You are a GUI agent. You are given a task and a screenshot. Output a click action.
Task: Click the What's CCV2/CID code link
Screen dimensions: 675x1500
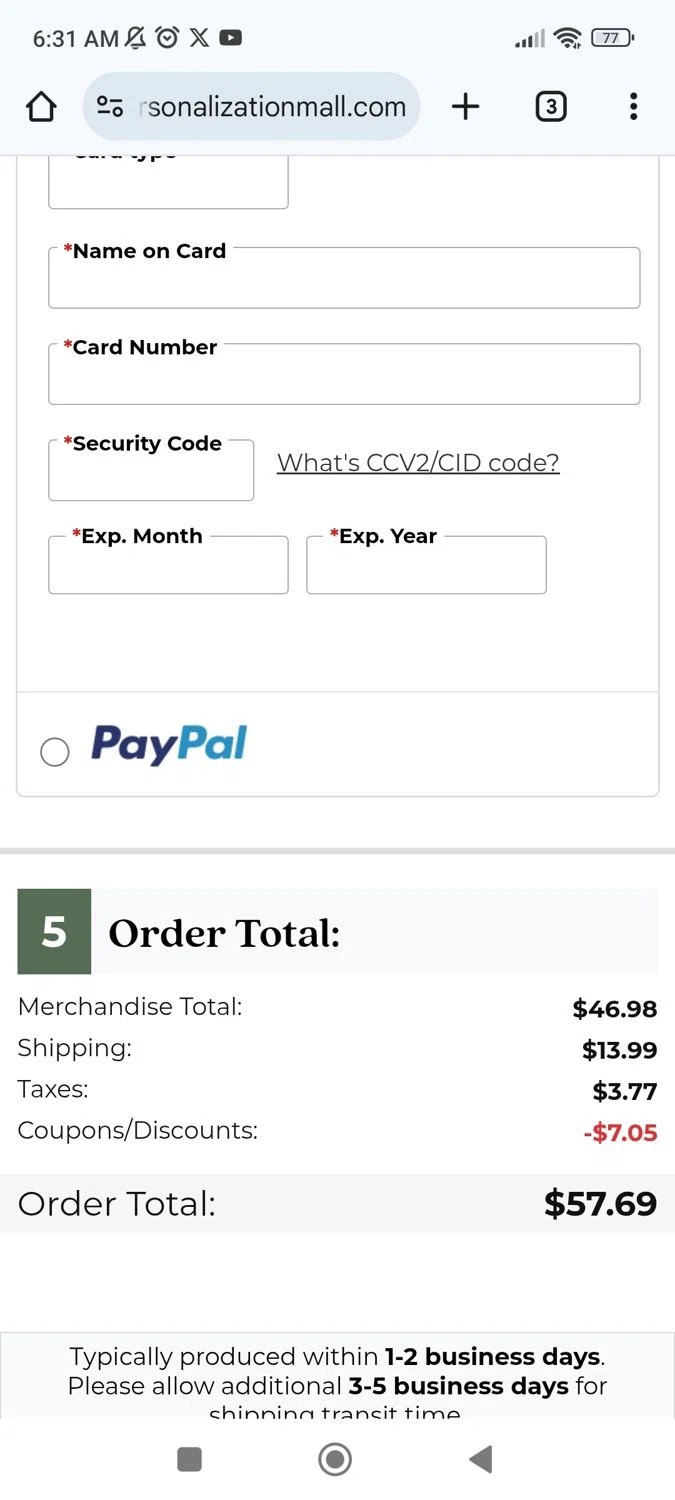click(x=418, y=463)
